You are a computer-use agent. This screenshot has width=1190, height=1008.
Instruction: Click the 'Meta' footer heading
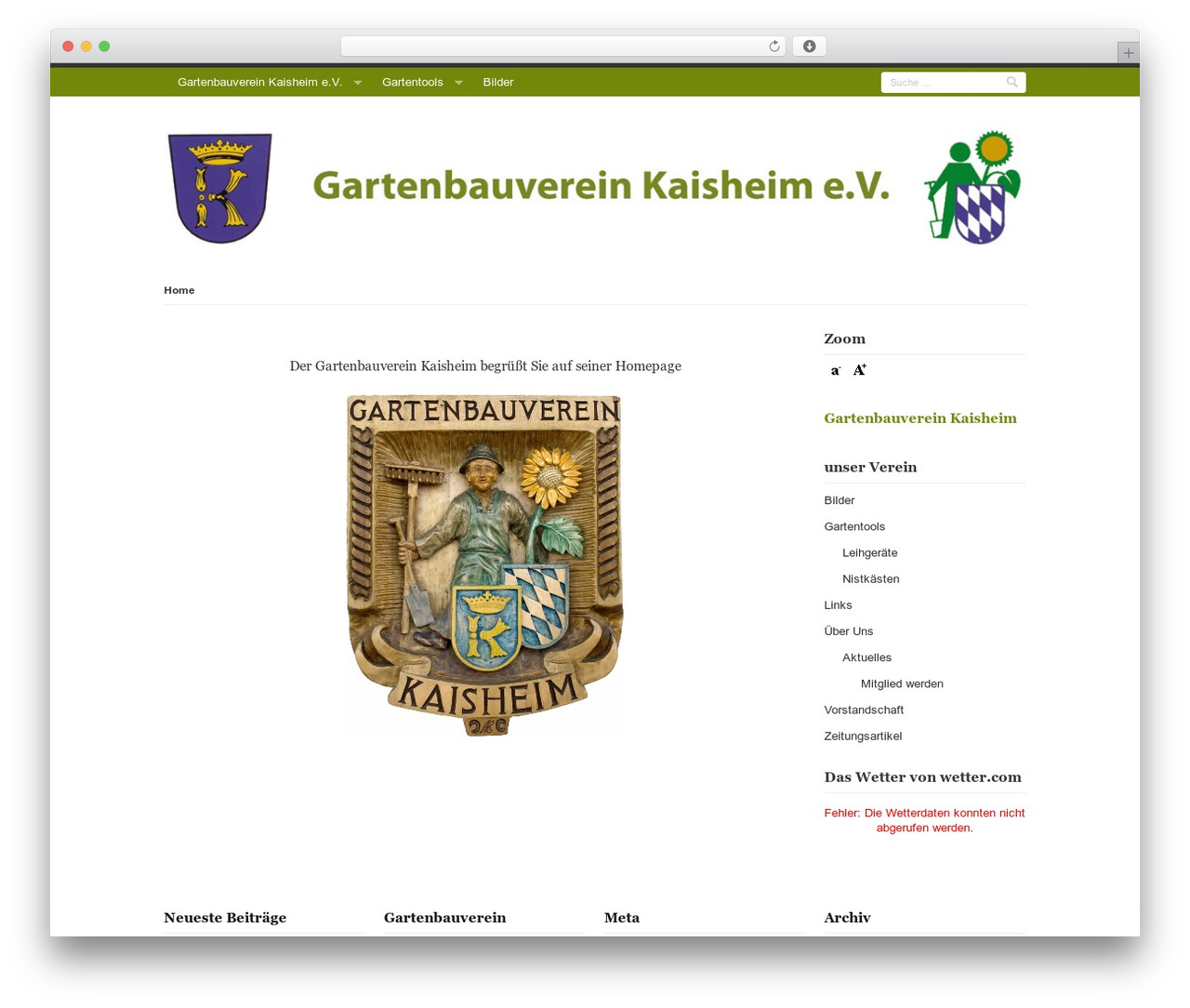[622, 918]
